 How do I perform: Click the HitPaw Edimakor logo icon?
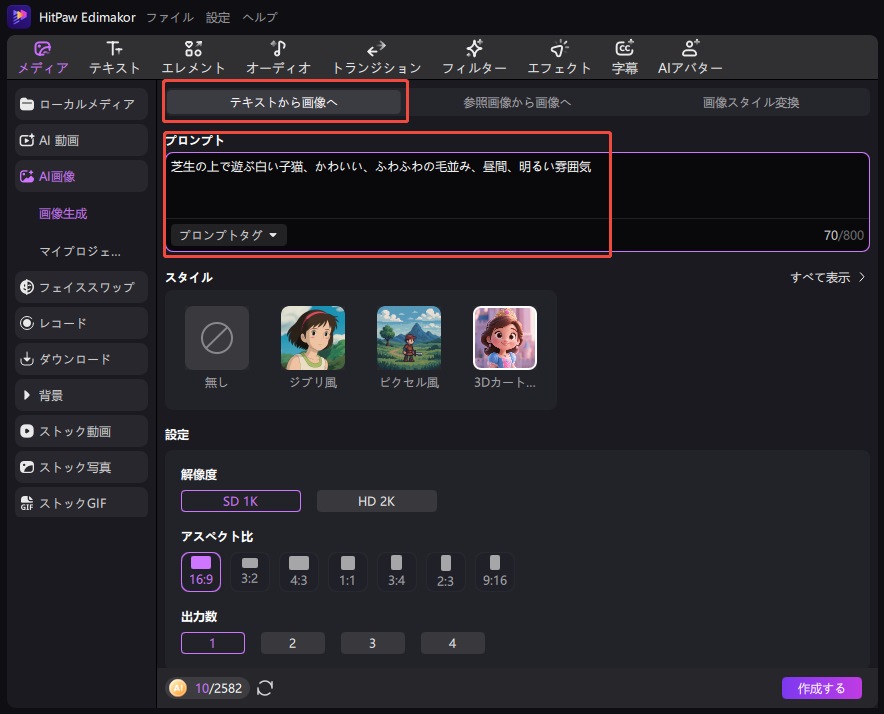click(19, 17)
